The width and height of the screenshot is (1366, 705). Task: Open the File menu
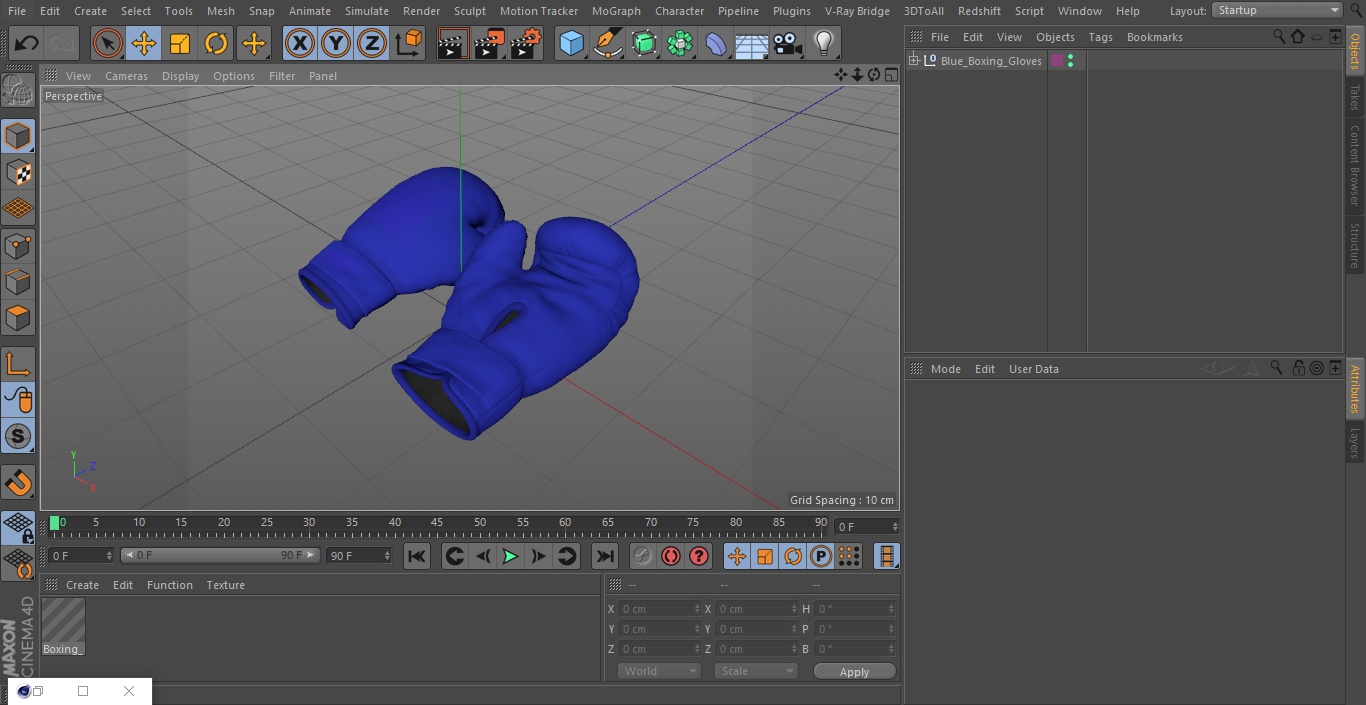coord(17,11)
